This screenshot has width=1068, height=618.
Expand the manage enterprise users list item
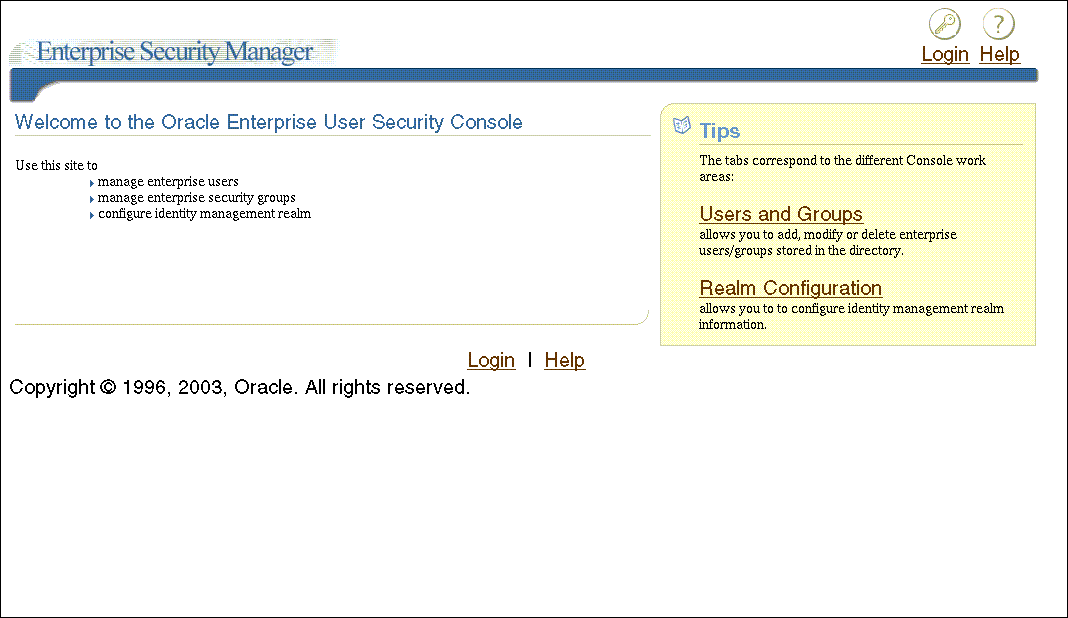[x=167, y=181]
